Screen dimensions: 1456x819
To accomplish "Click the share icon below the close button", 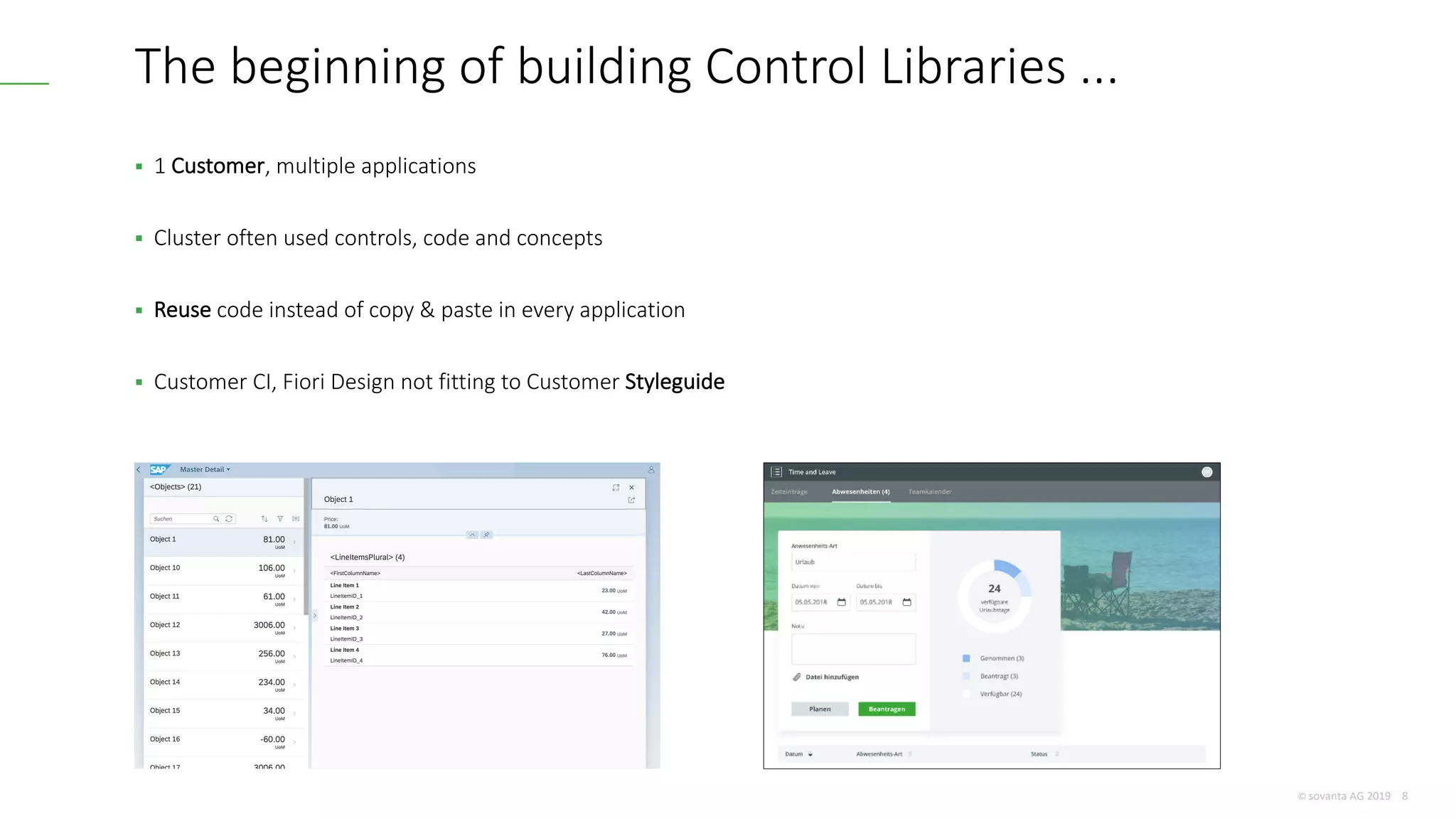I will pyautogui.click(x=631, y=500).
